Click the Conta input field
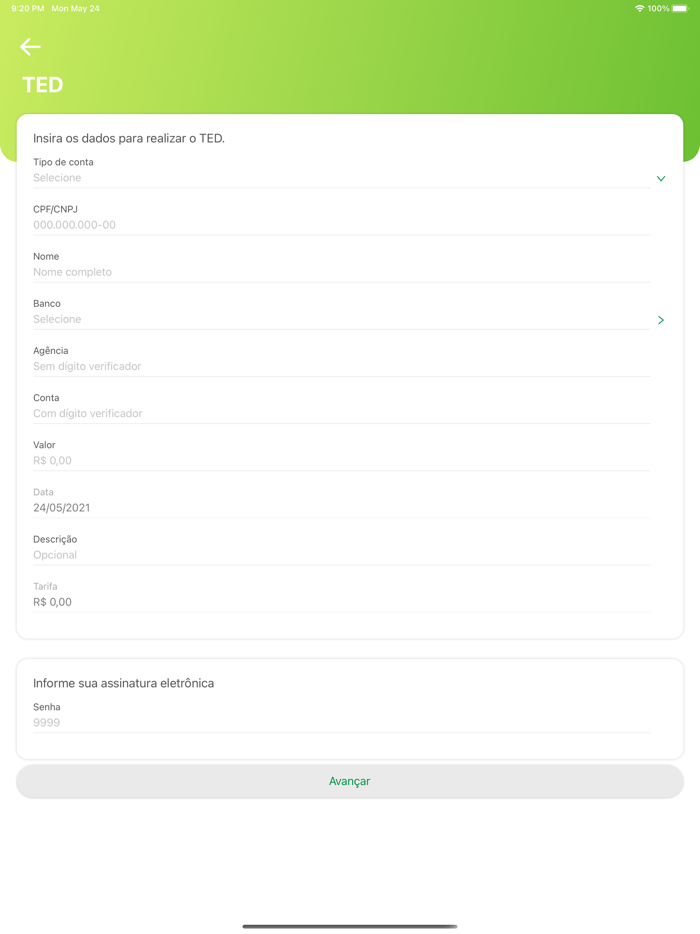 point(340,413)
